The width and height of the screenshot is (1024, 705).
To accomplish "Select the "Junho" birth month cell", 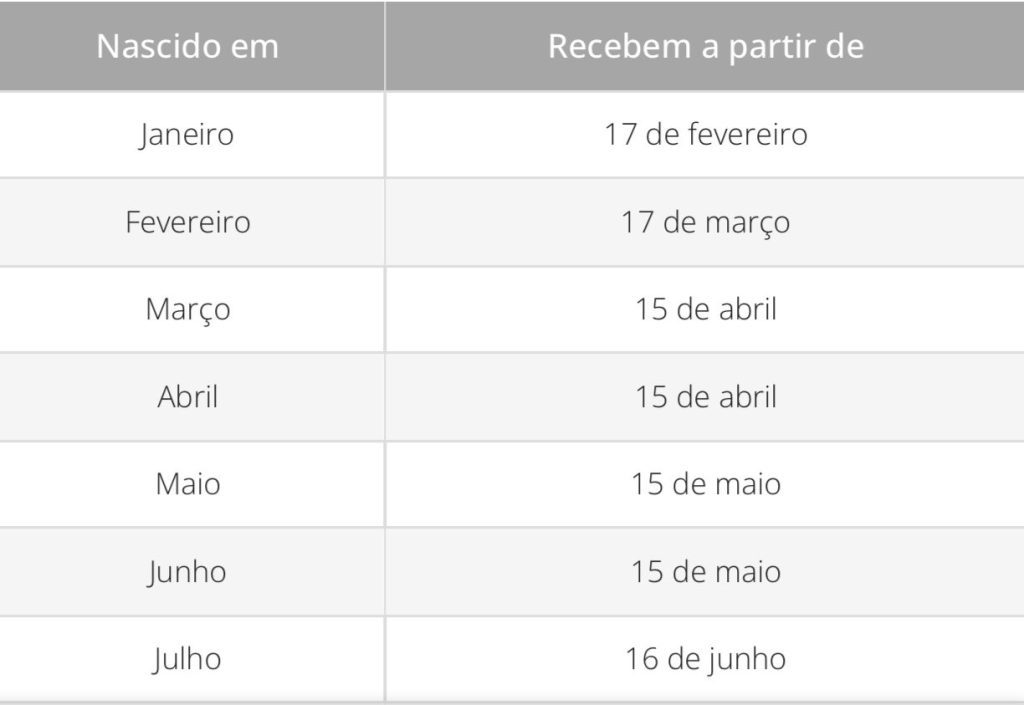I will [188, 572].
